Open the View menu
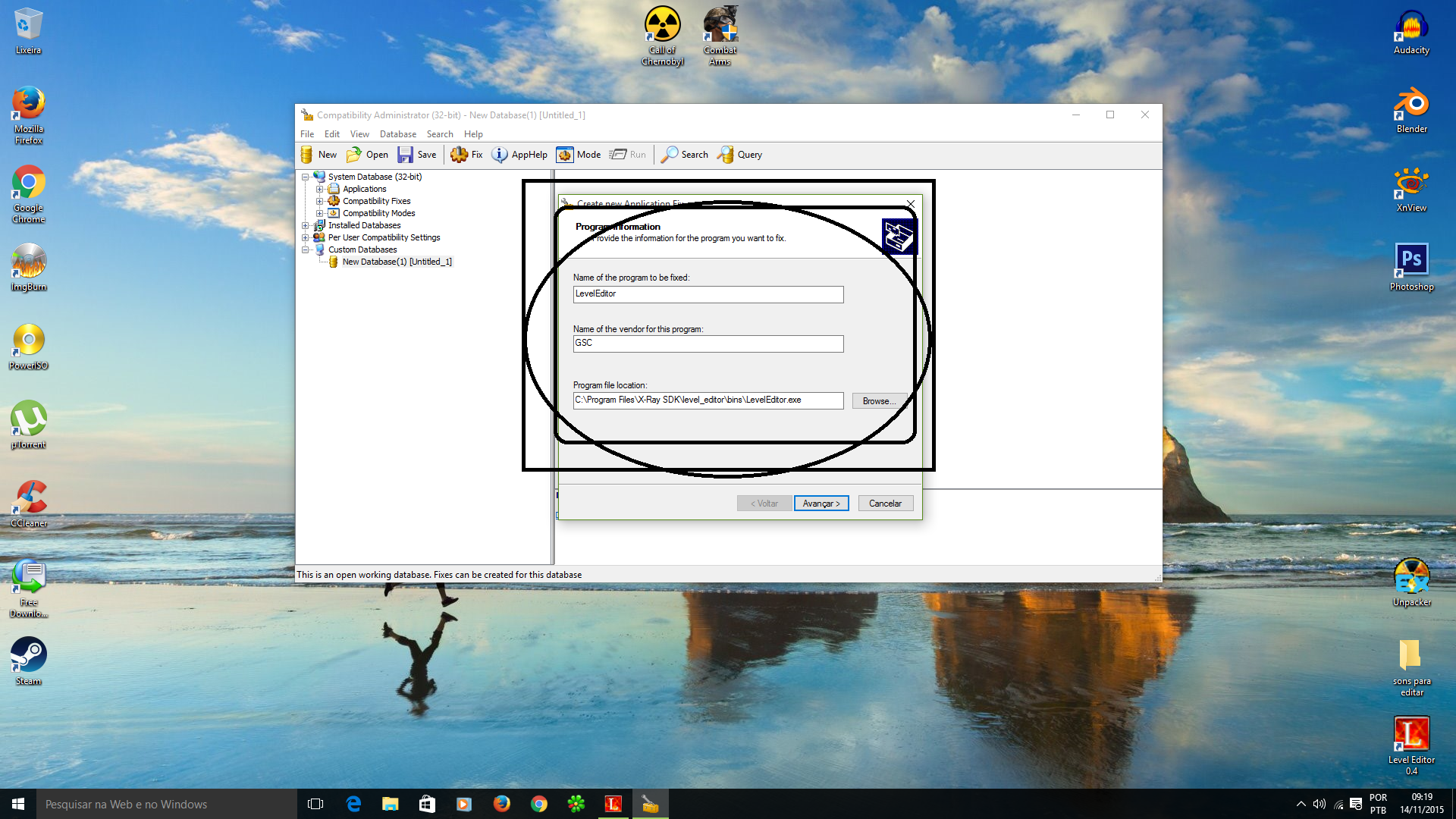 click(359, 134)
